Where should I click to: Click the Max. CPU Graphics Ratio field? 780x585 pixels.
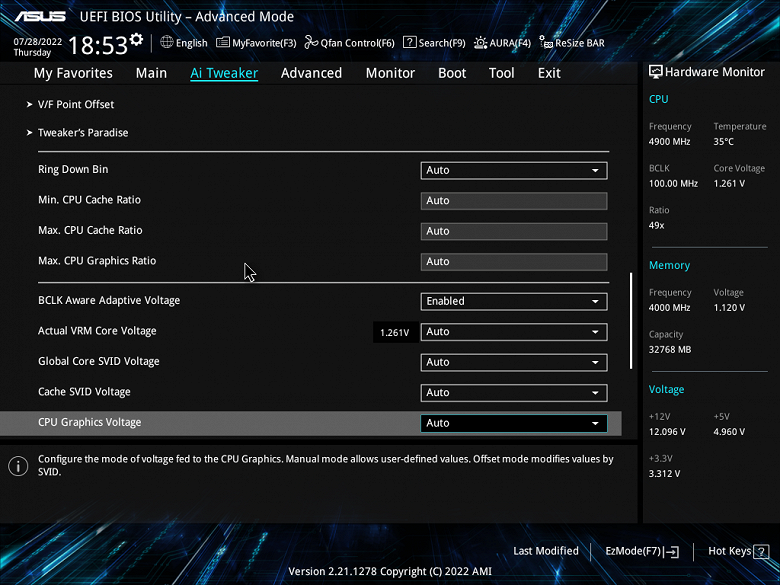click(514, 262)
